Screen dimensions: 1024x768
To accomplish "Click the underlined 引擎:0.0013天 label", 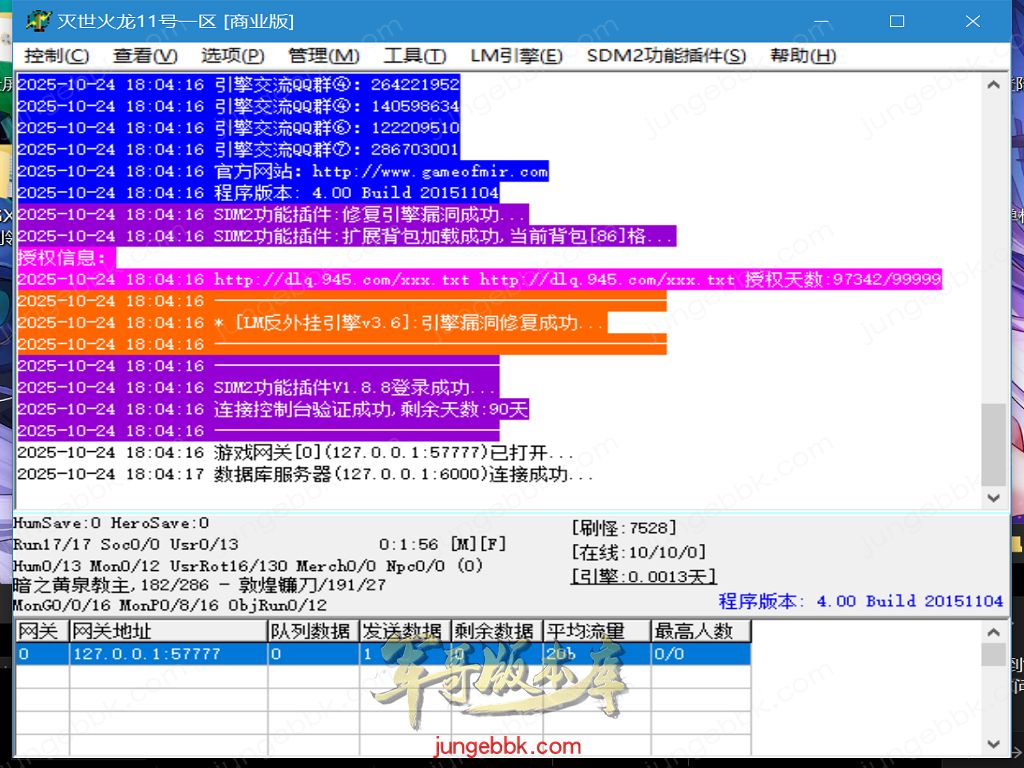I will (x=643, y=576).
